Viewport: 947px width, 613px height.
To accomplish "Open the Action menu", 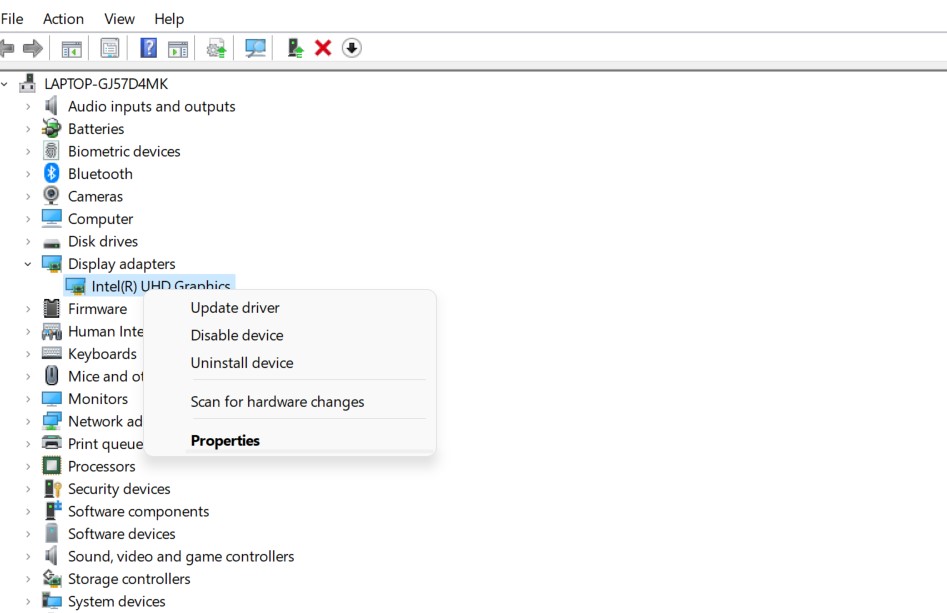I will pyautogui.click(x=63, y=19).
